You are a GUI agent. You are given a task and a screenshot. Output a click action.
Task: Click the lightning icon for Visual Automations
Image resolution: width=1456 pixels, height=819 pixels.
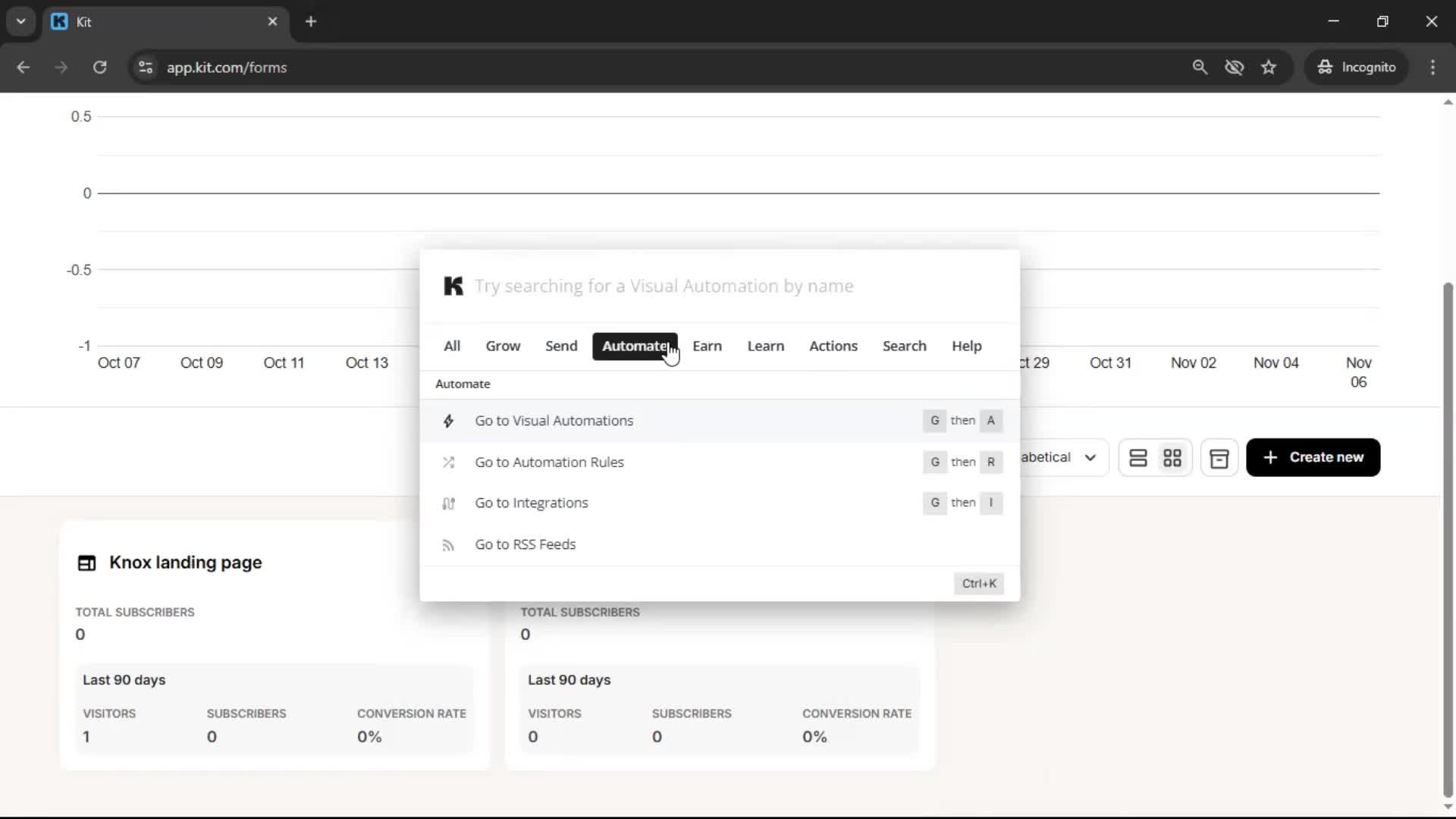448,421
